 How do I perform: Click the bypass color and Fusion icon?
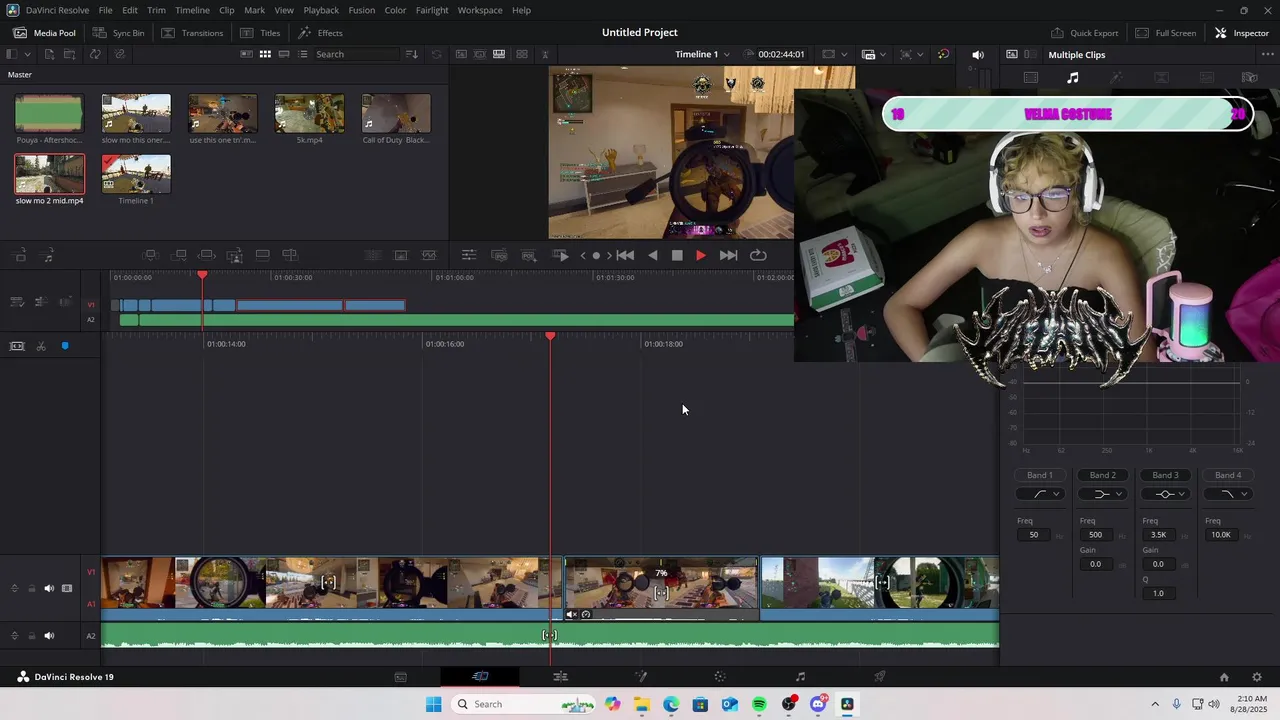(943, 54)
